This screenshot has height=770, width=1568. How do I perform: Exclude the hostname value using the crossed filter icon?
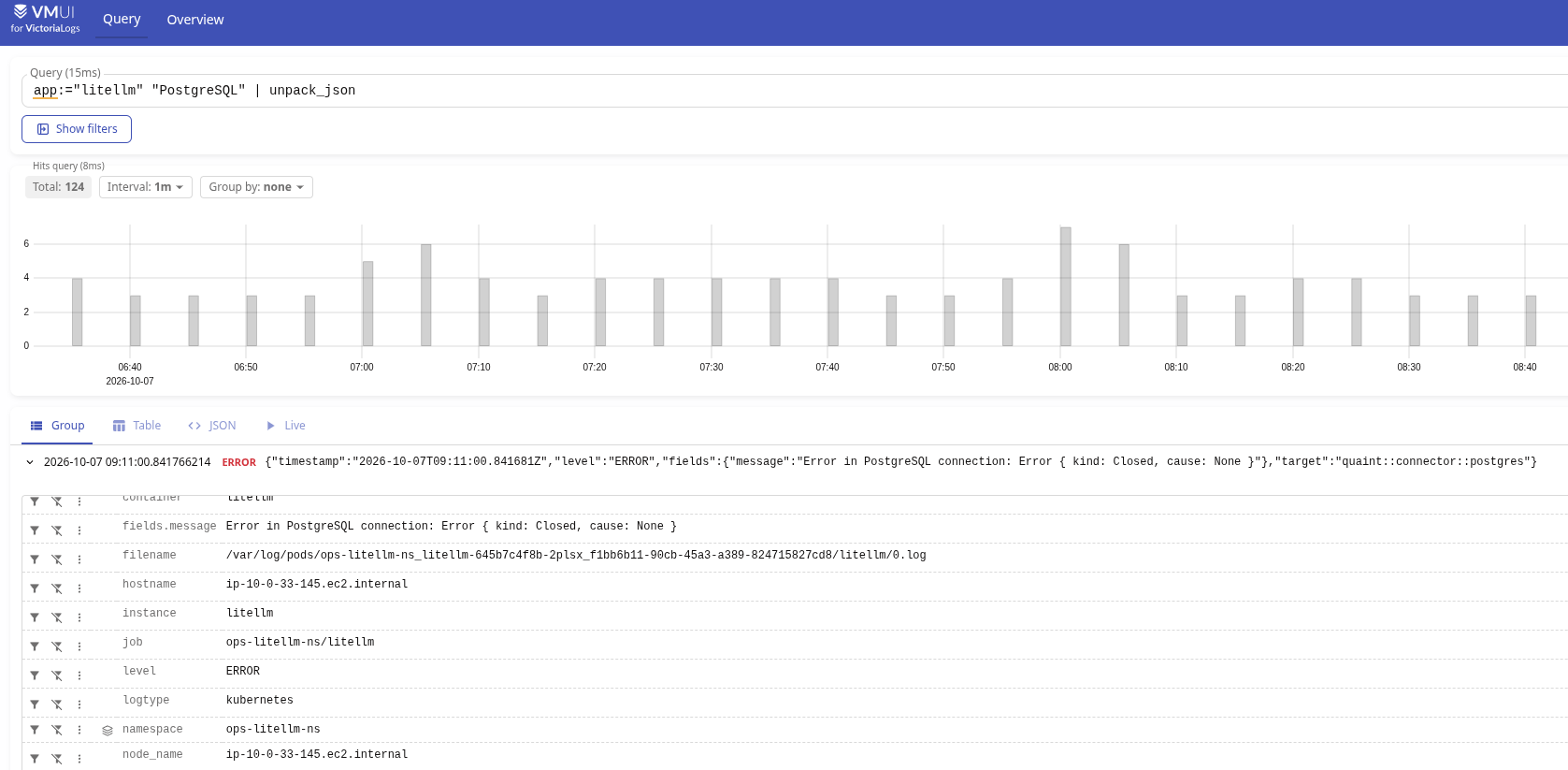pos(57,588)
